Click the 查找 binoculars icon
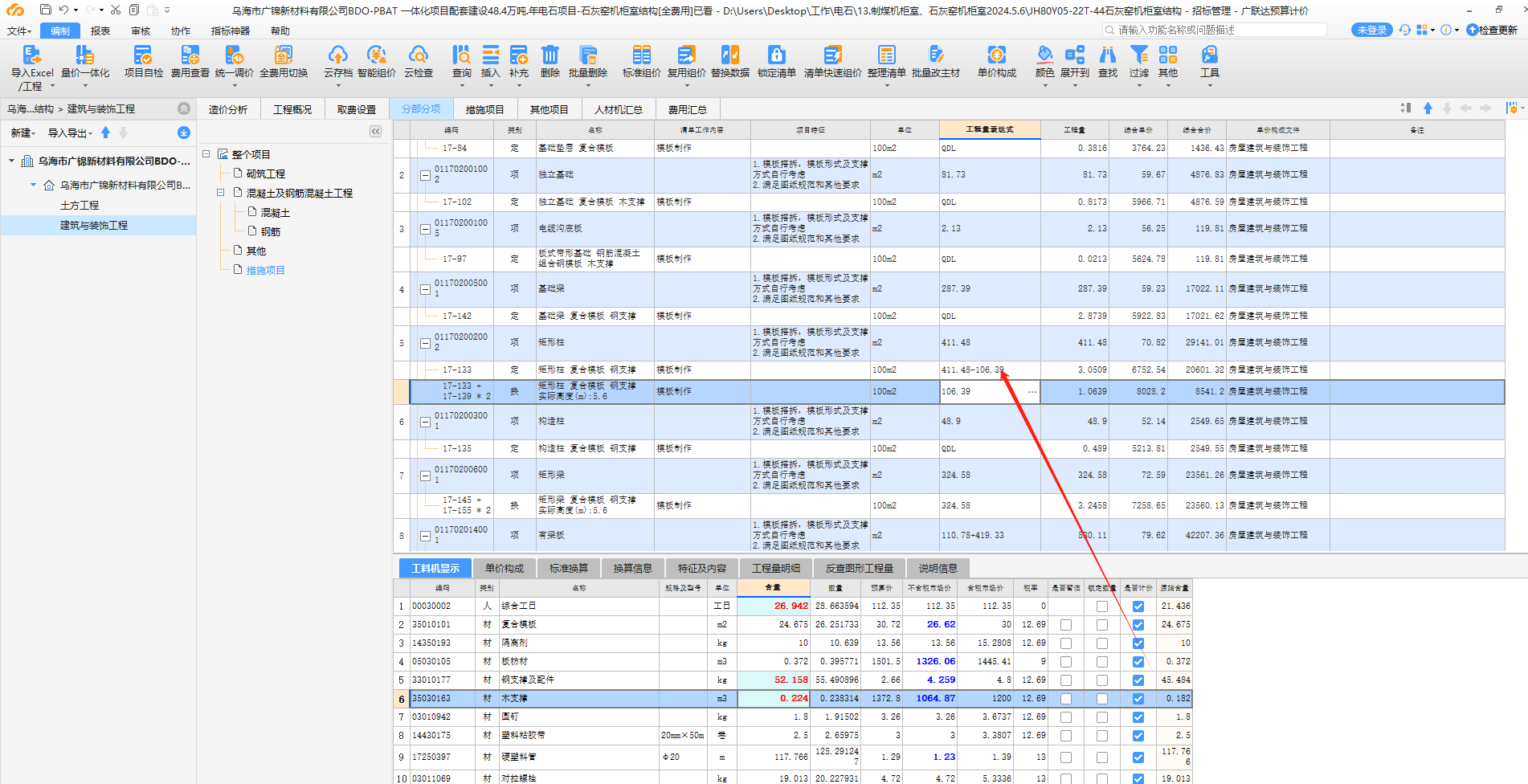 click(x=1108, y=55)
